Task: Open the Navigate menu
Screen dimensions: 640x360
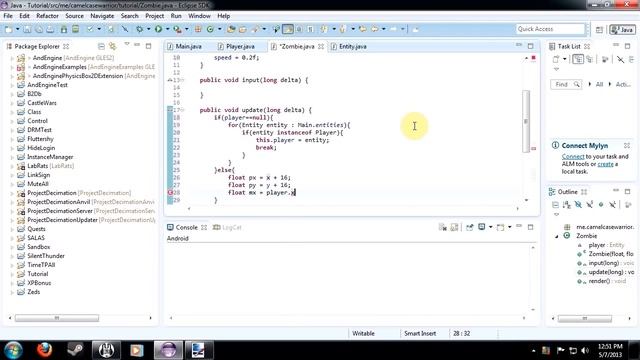Action: point(102,16)
